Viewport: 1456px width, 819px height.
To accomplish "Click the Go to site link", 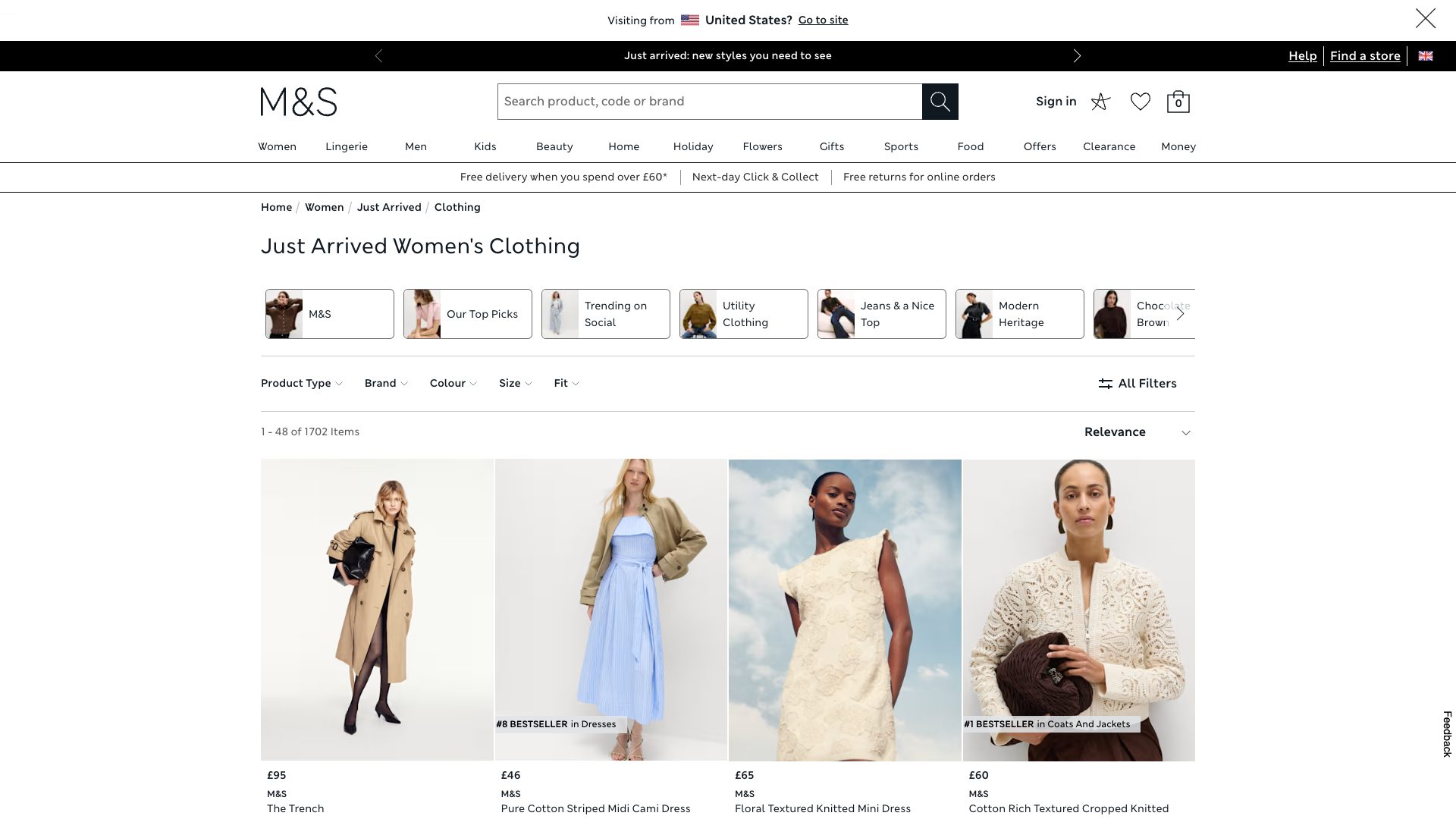I will click(x=823, y=20).
